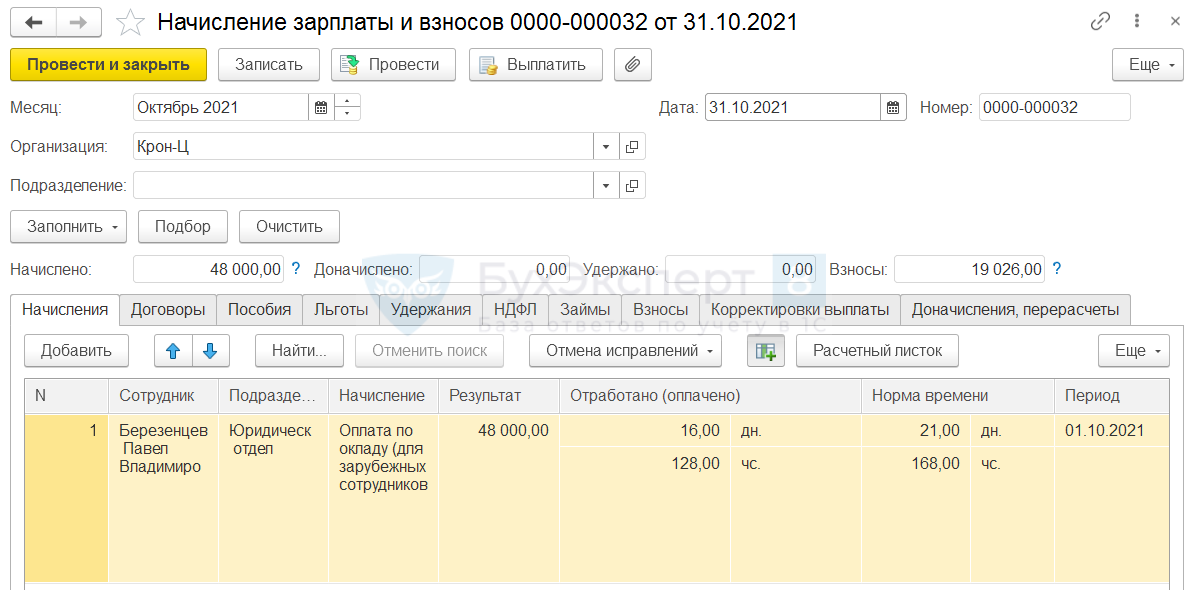Open the Организация selection form icon
Screen dimensions: 1188x590
(632, 147)
